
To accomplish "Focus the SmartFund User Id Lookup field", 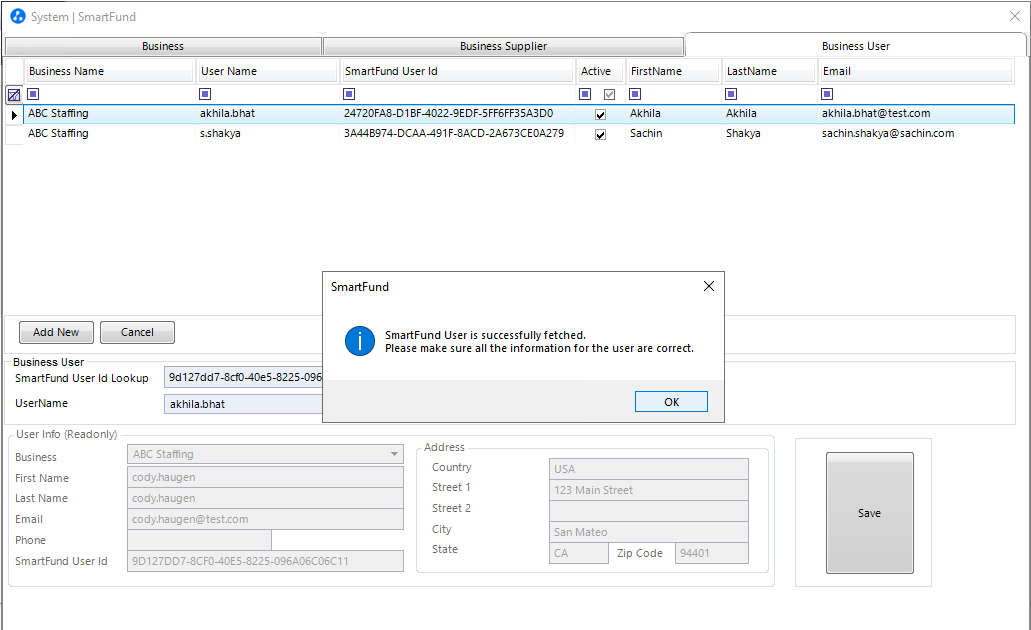I will pyautogui.click(x=243, y=377).
